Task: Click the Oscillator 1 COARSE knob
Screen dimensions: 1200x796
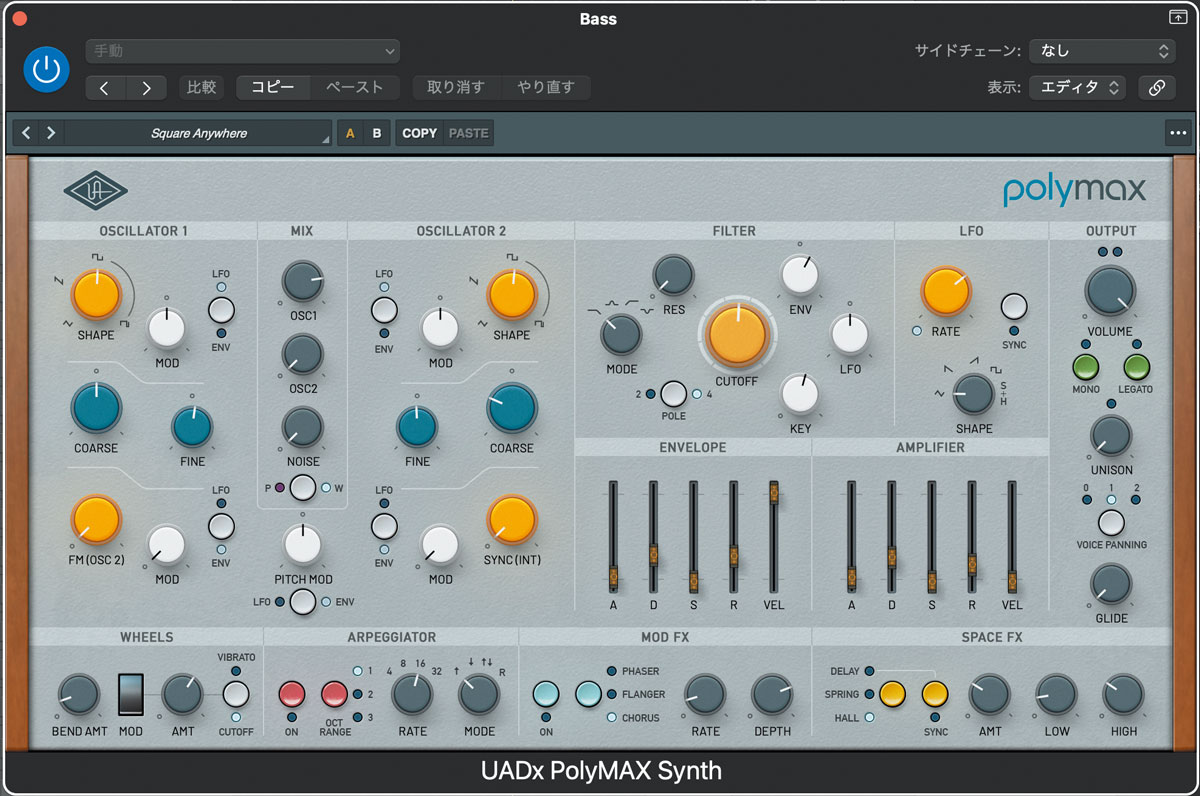Action: 96,407
